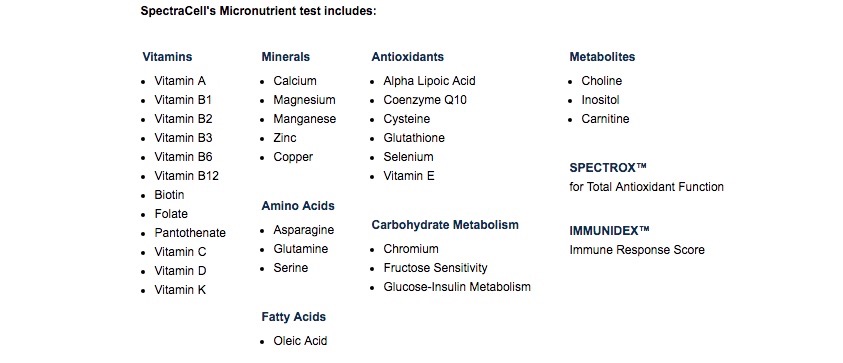Click the Immune Response Score text
The width and height of the screenshot is (843, 363).
[637, 250]
